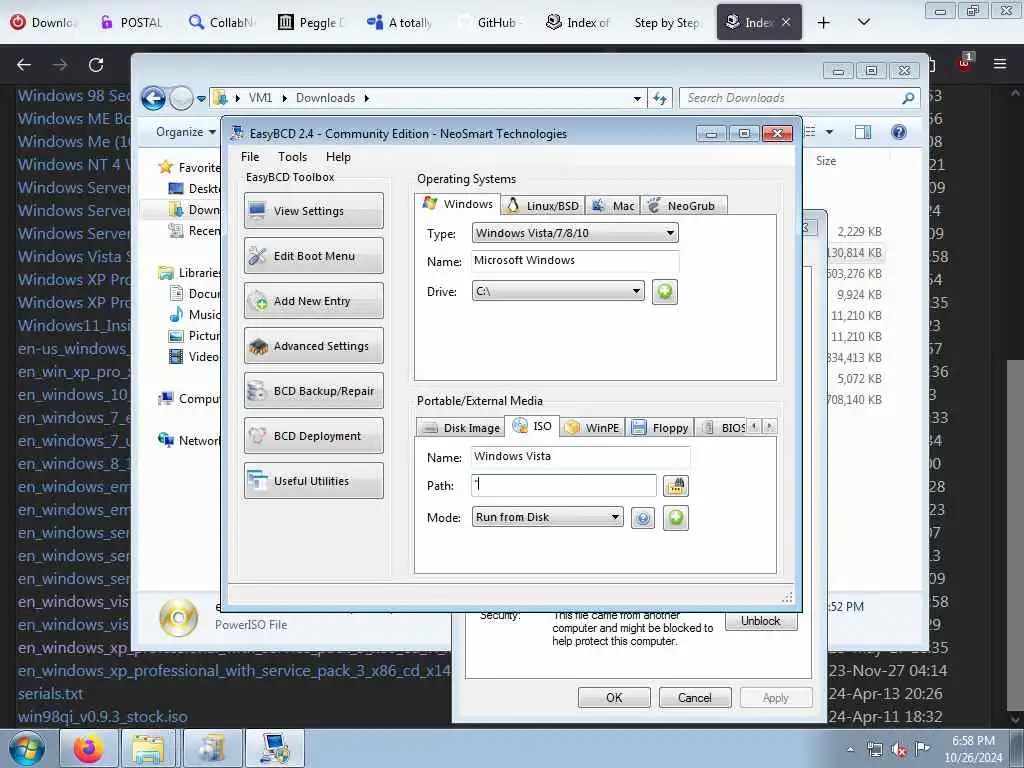Open browser hamburger menu
This screenshot has width=1024, height=768.
[1000, 64]
